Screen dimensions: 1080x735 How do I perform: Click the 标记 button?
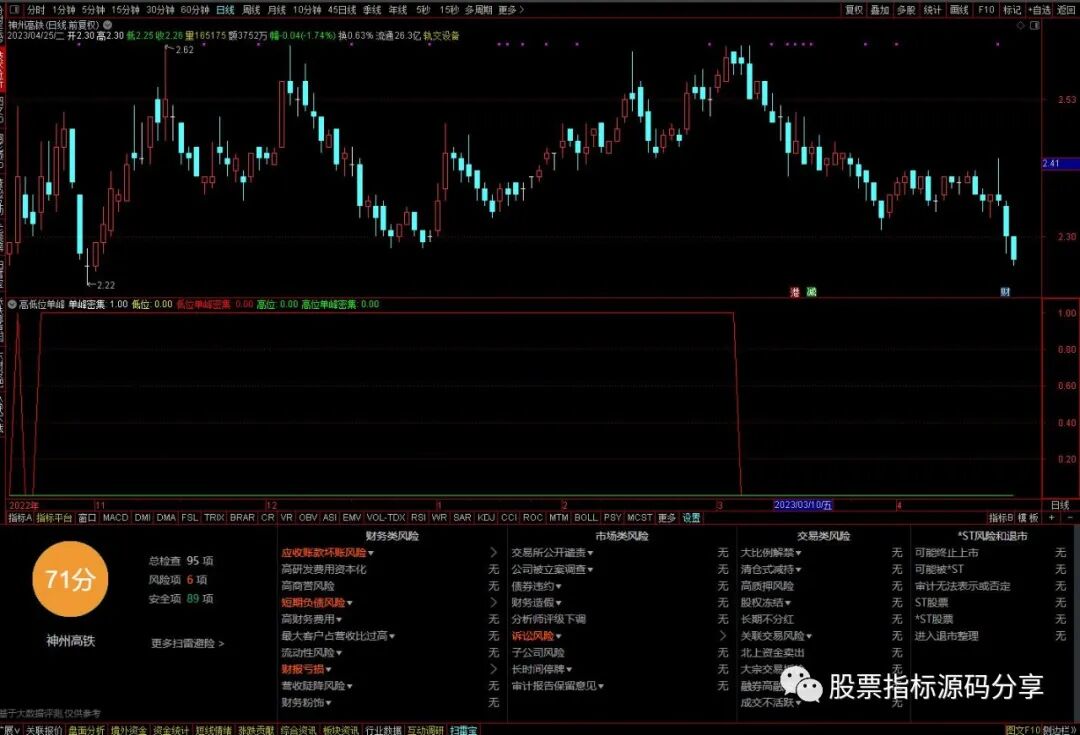[x=1012, y=10]
